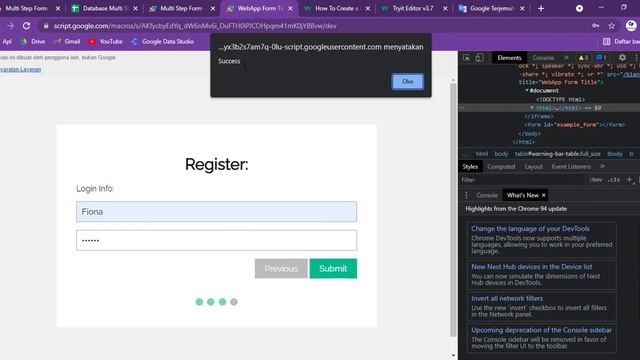Open the Layout pane tab
This screenshot has width=640, height=360.
coord(533,167)
